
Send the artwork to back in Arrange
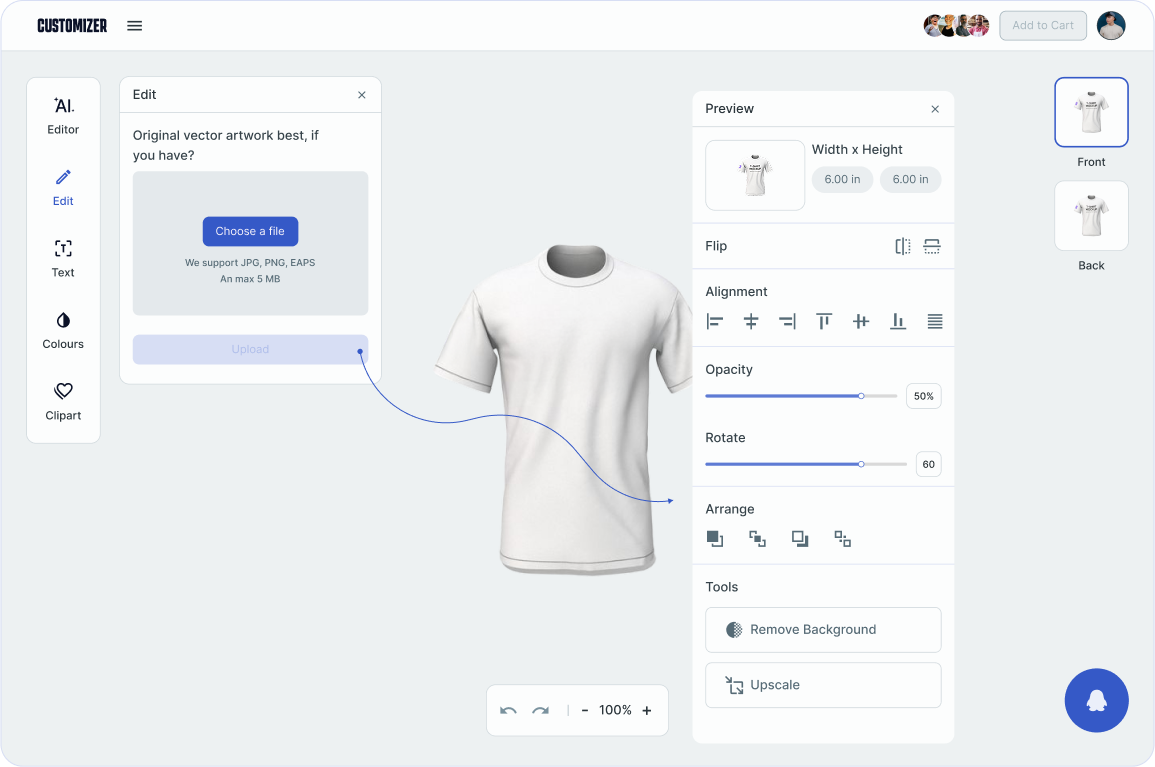[x=842, y=538]
